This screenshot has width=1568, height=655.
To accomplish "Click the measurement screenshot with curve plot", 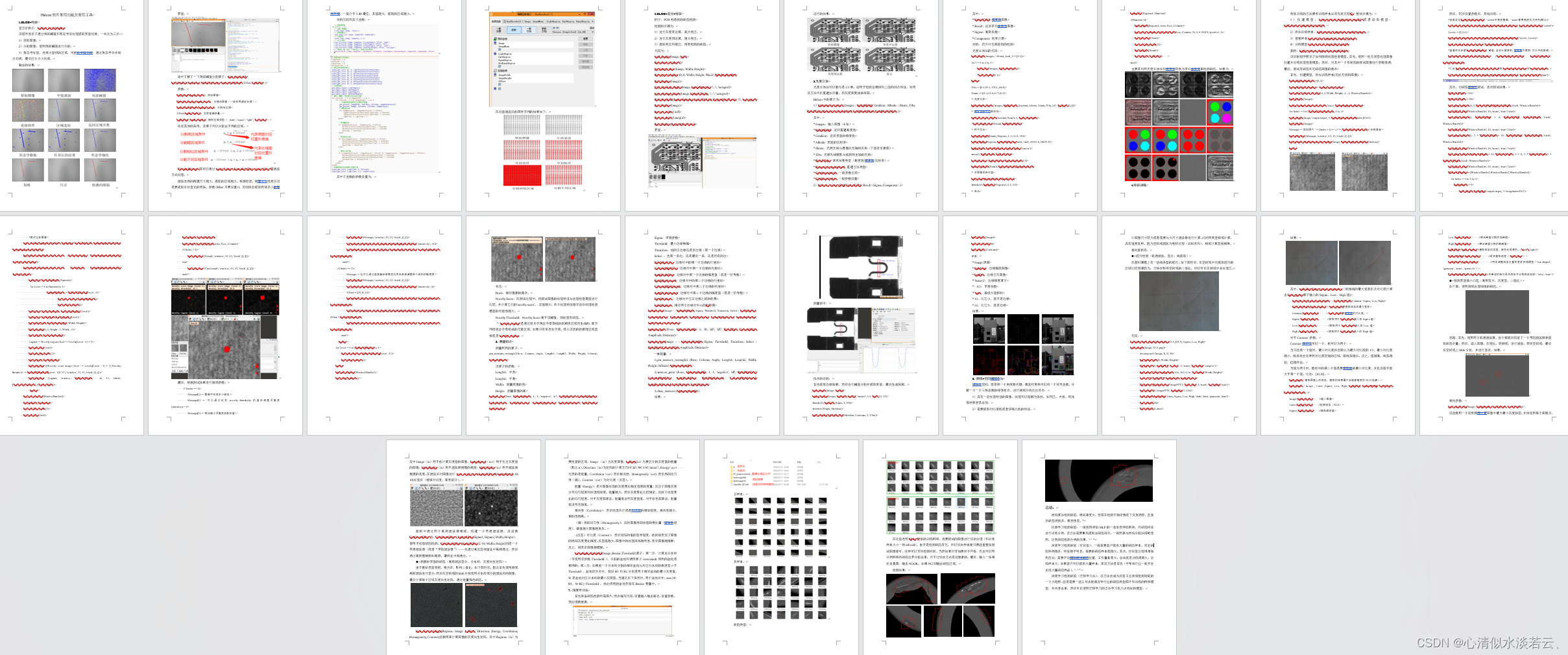I will [860, 340].
